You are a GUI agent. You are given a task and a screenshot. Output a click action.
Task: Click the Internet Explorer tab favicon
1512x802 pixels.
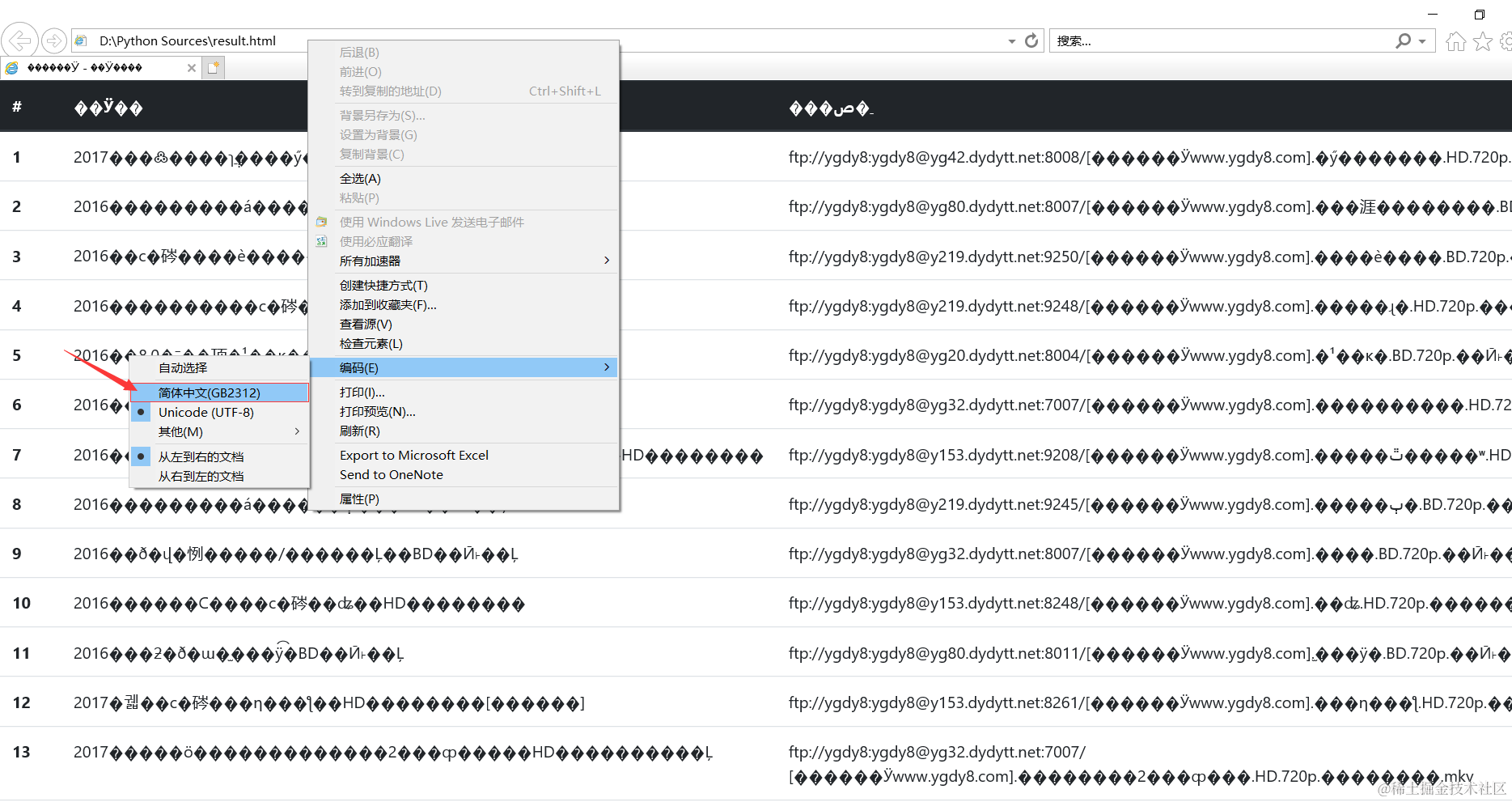[12, 68]
